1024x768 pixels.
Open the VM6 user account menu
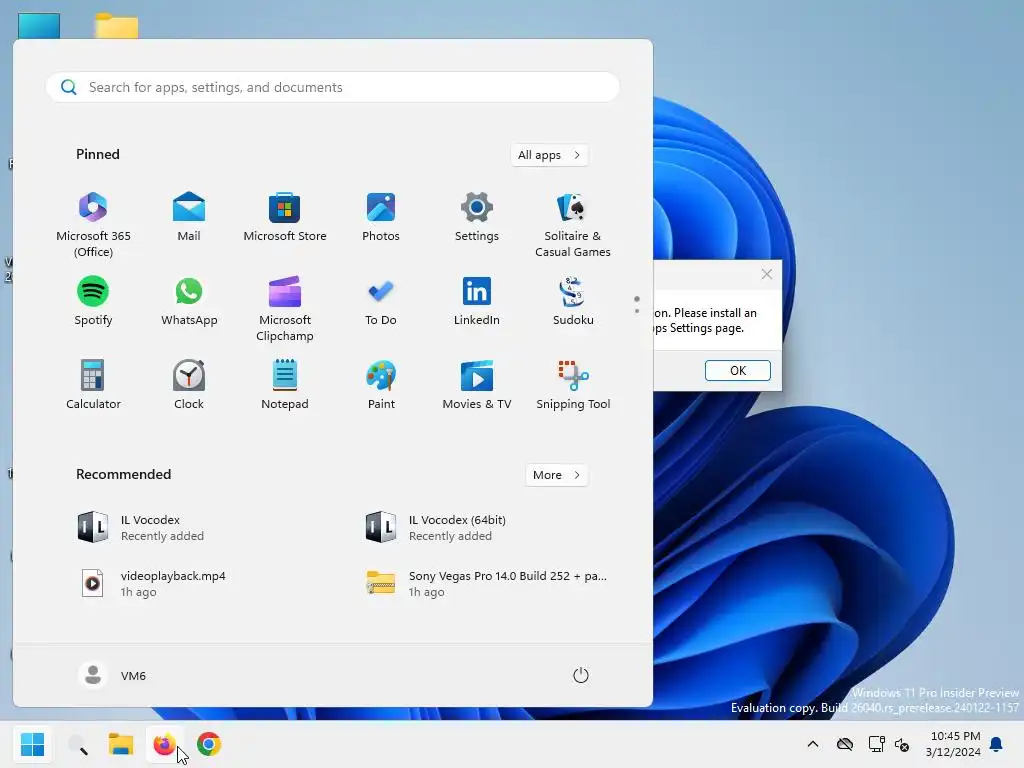(x=112, y=675)
